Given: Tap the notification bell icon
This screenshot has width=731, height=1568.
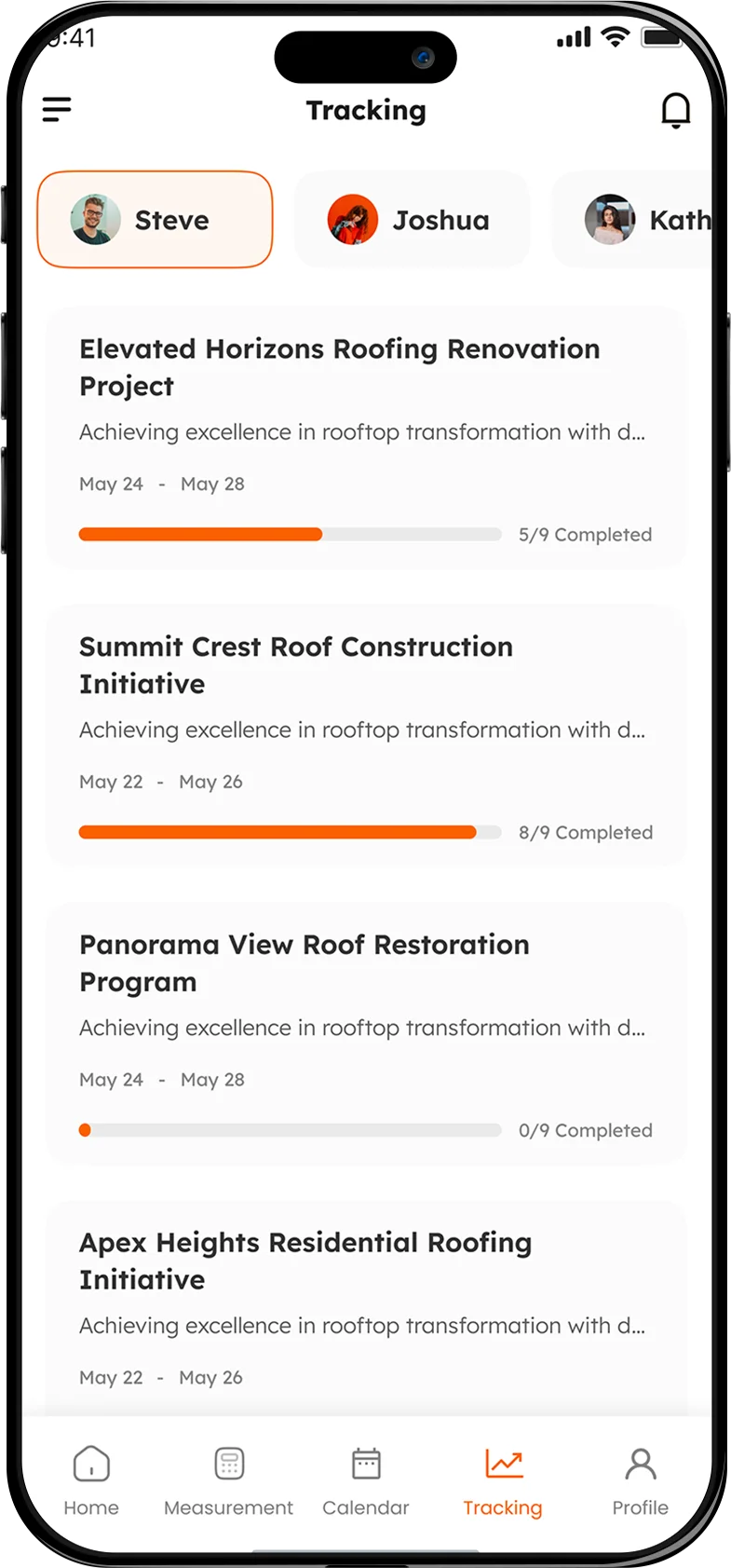Looking at the screenshot, I should point(675,110).
